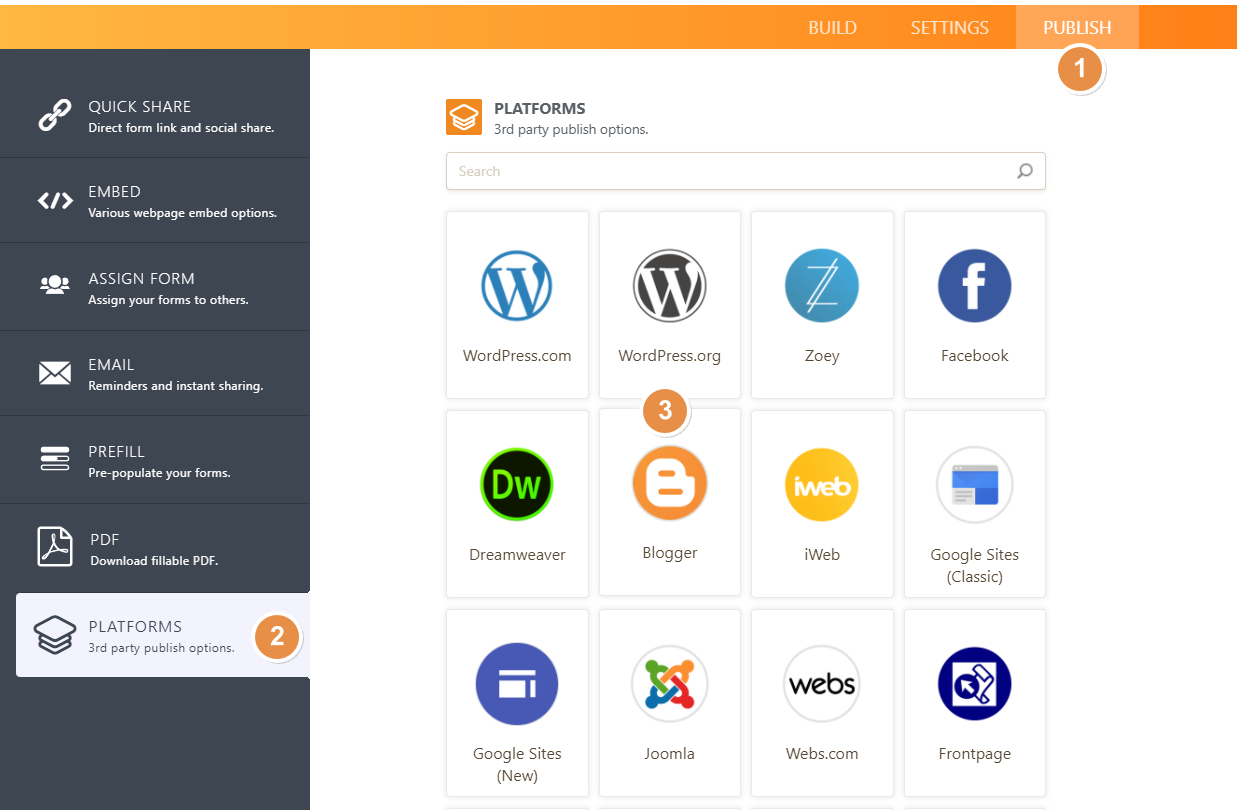
Task: Choose the iWeb platform icon
Action: [821, 485]
